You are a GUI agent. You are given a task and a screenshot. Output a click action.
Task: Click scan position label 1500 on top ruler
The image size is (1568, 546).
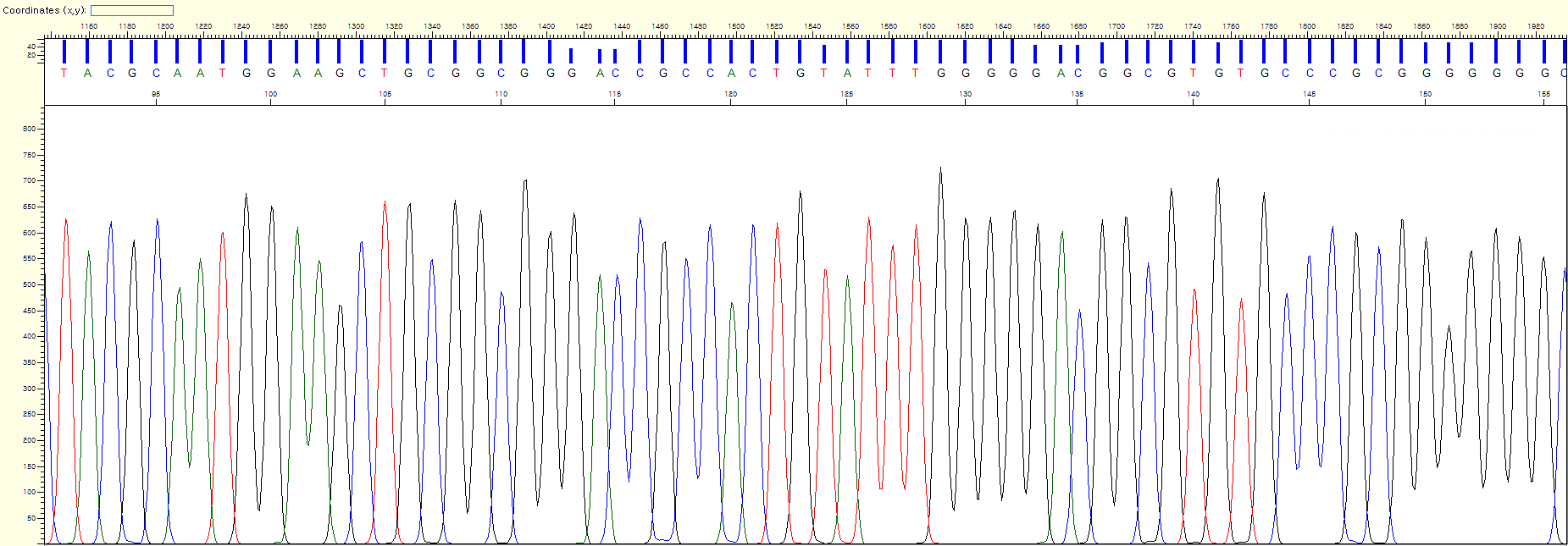tap(736, 26)
